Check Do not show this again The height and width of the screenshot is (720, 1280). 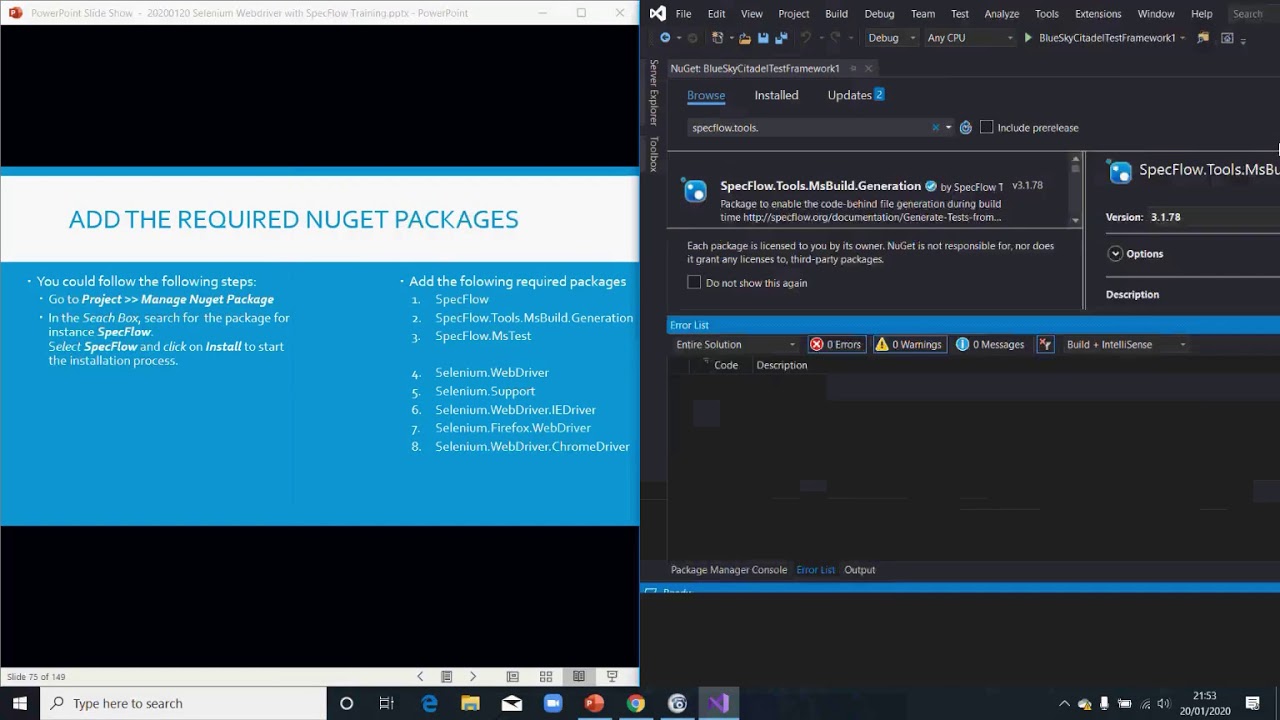click(694, 283)
